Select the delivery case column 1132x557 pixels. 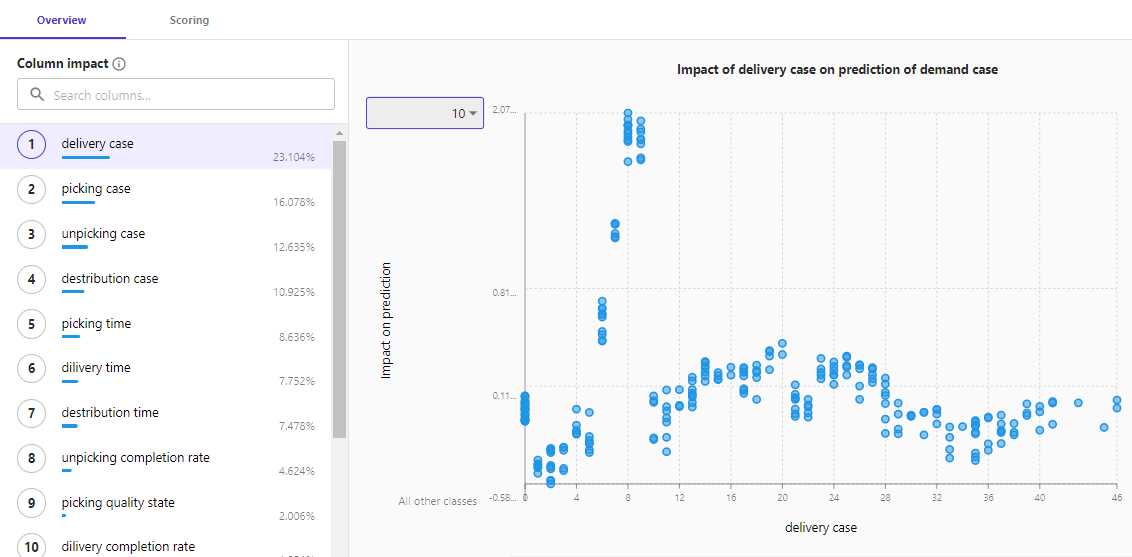97,144
